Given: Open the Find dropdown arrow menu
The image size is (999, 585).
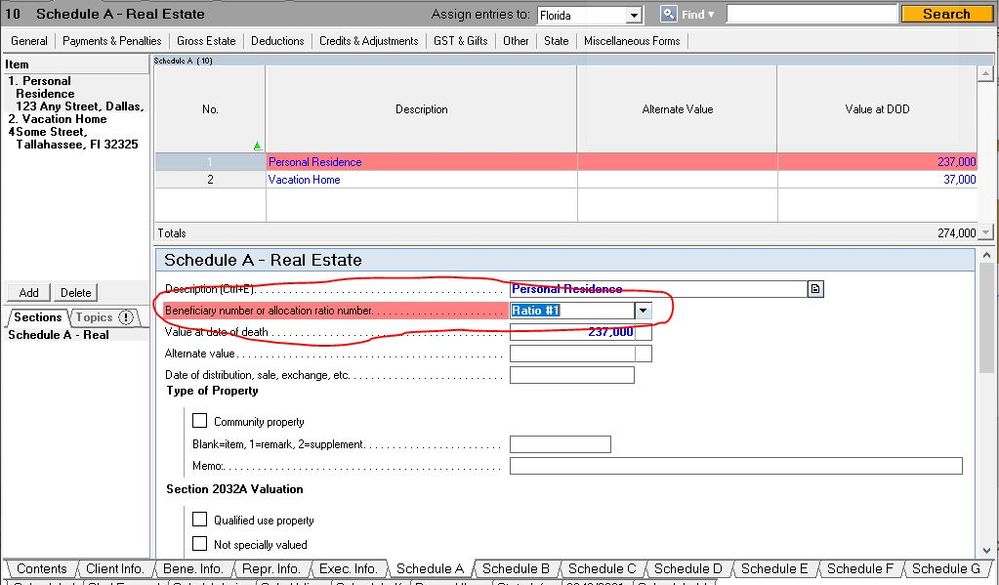Looking at the screenshot, I should coord(711,15).
